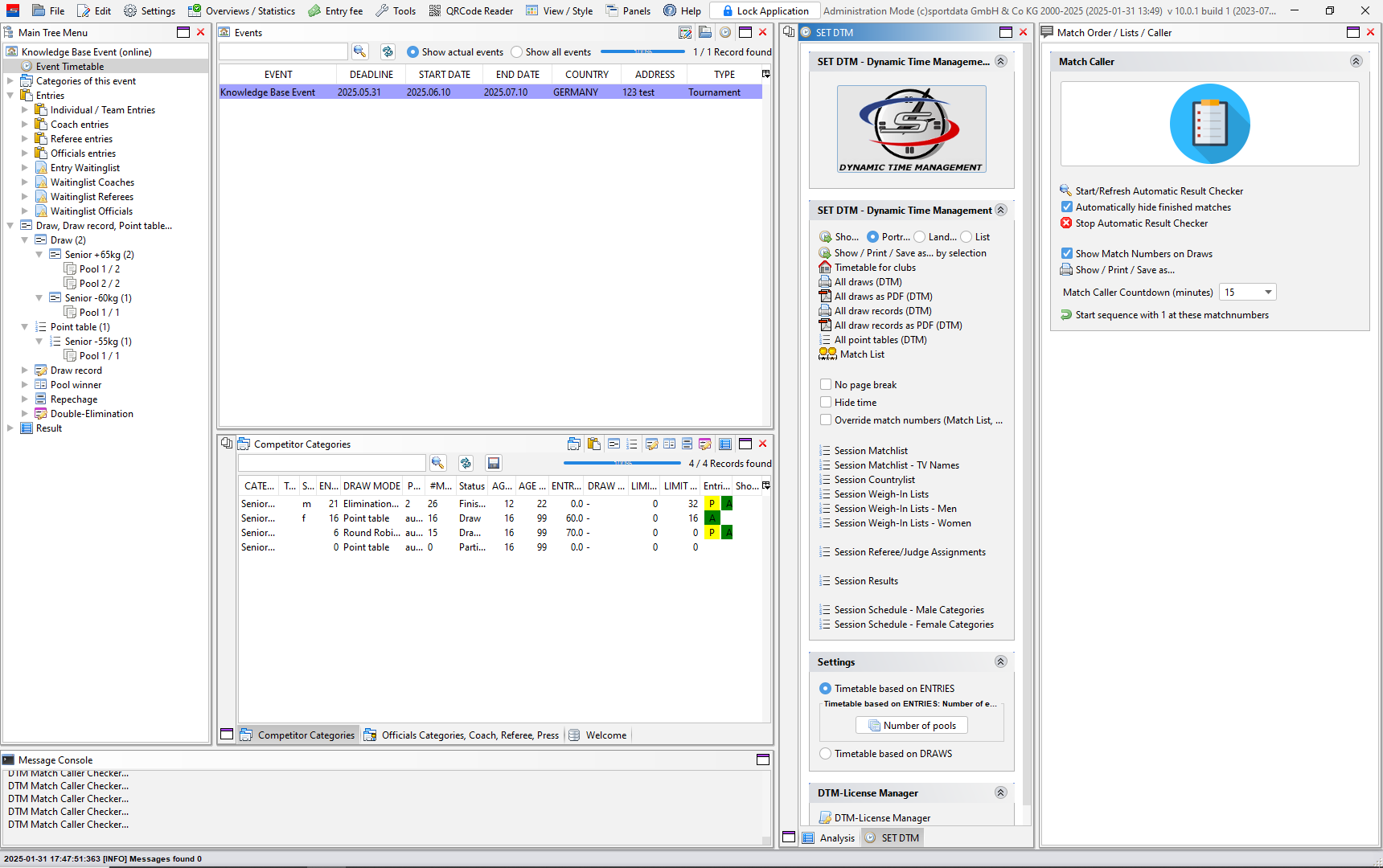Click Lock Application button
1383x868 pixels.
pos(765,10)
